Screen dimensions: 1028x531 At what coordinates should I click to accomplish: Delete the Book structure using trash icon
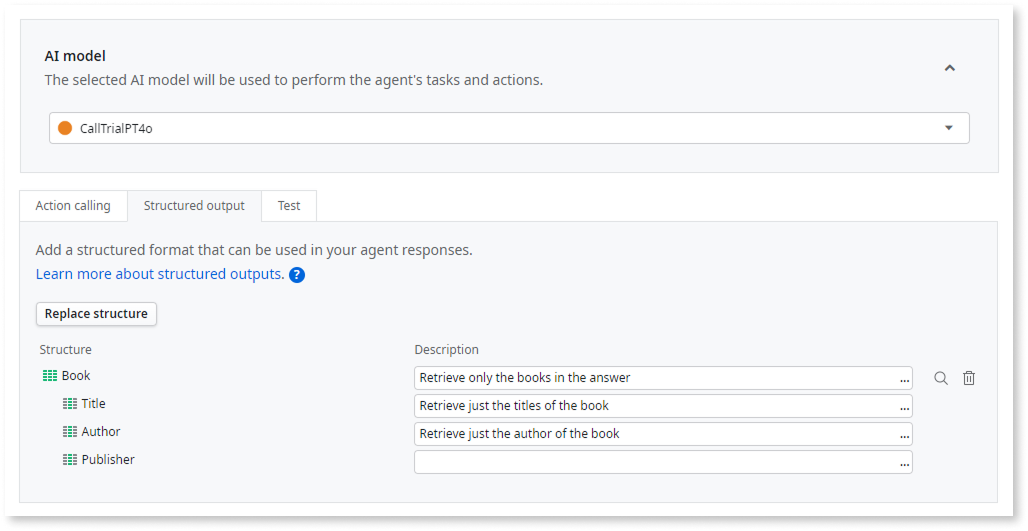pyautogui.click(x=969, y=378)
